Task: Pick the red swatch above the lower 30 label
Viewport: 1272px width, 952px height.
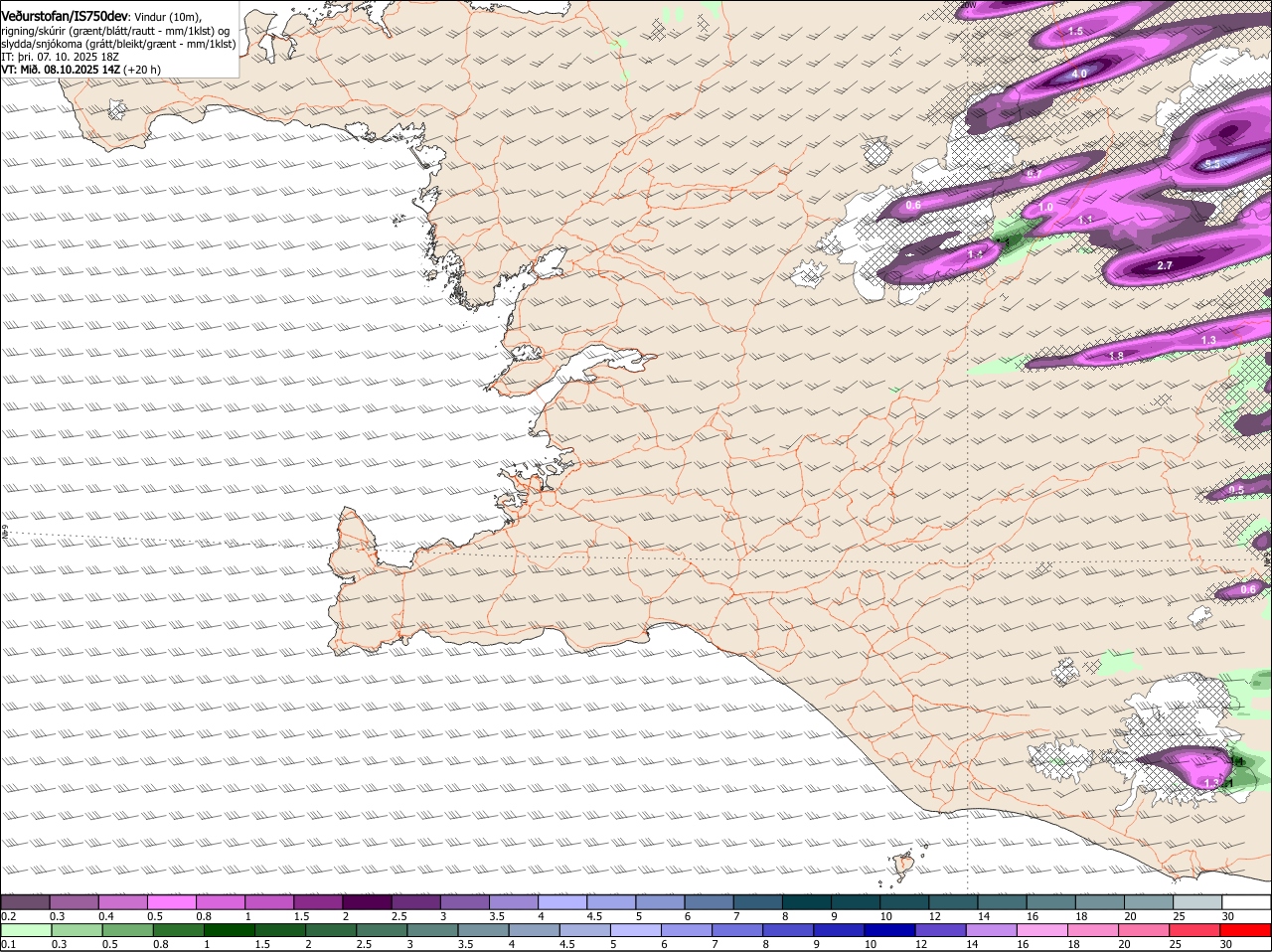Action: (x=1246, y=930)
